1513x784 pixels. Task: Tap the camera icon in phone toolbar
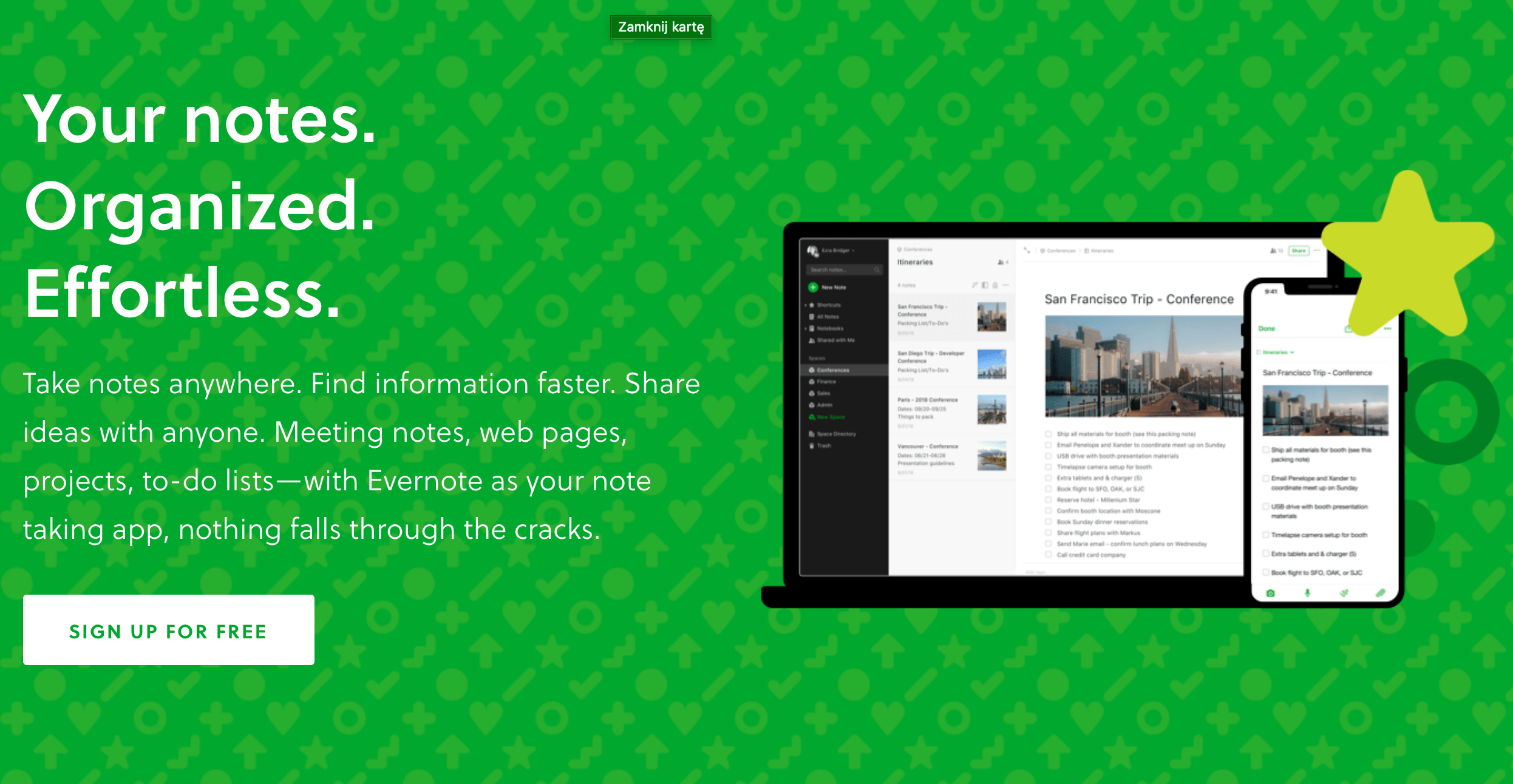1270,593
